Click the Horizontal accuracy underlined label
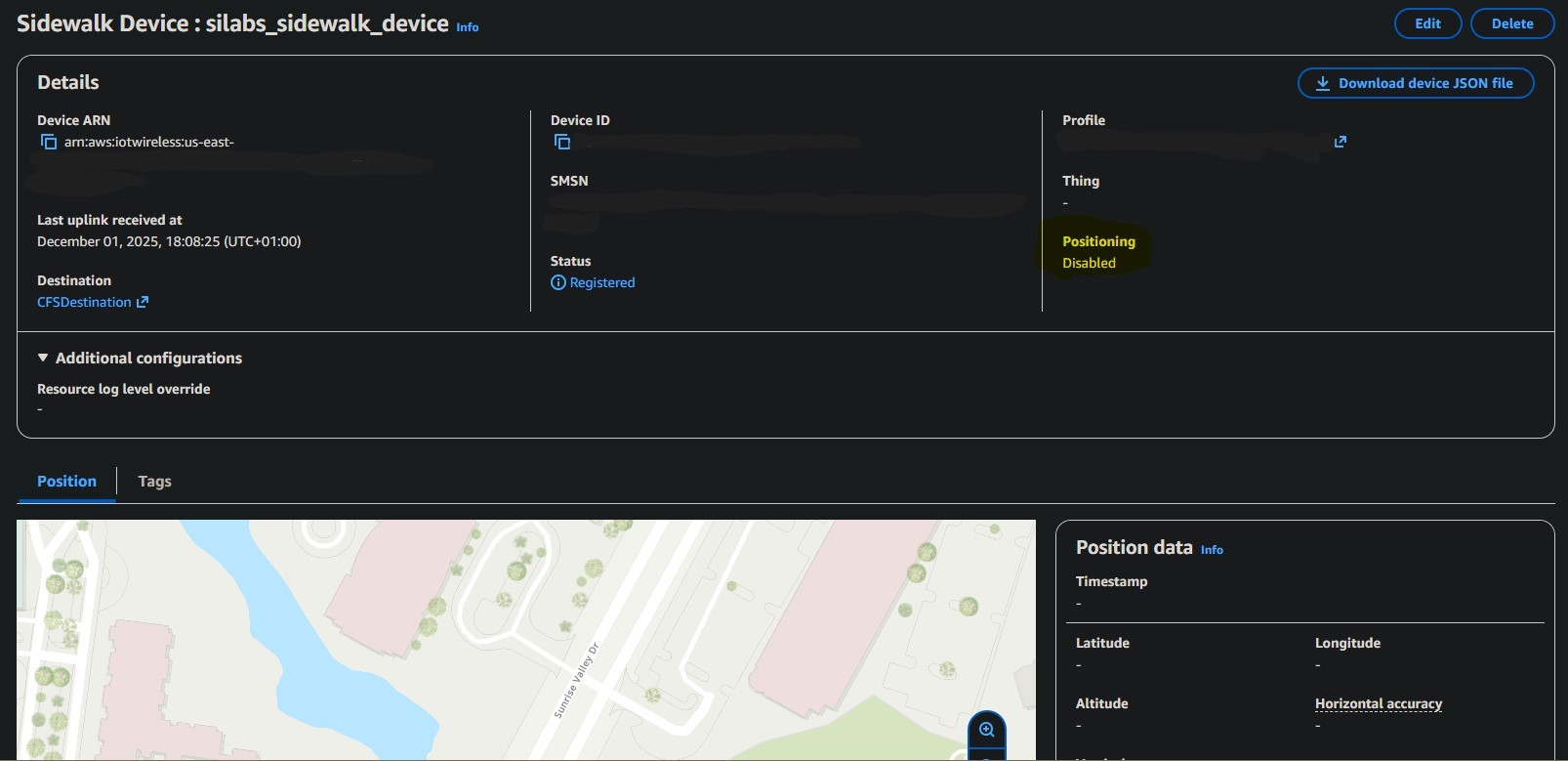This screenshot has height=761, width=1568. pos(1378,703)
